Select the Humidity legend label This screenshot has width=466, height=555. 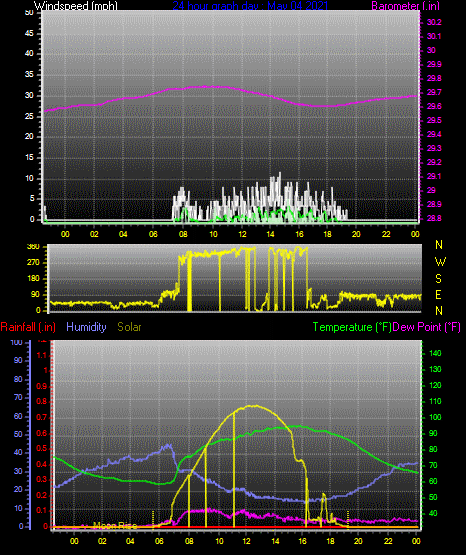[86, 327]
